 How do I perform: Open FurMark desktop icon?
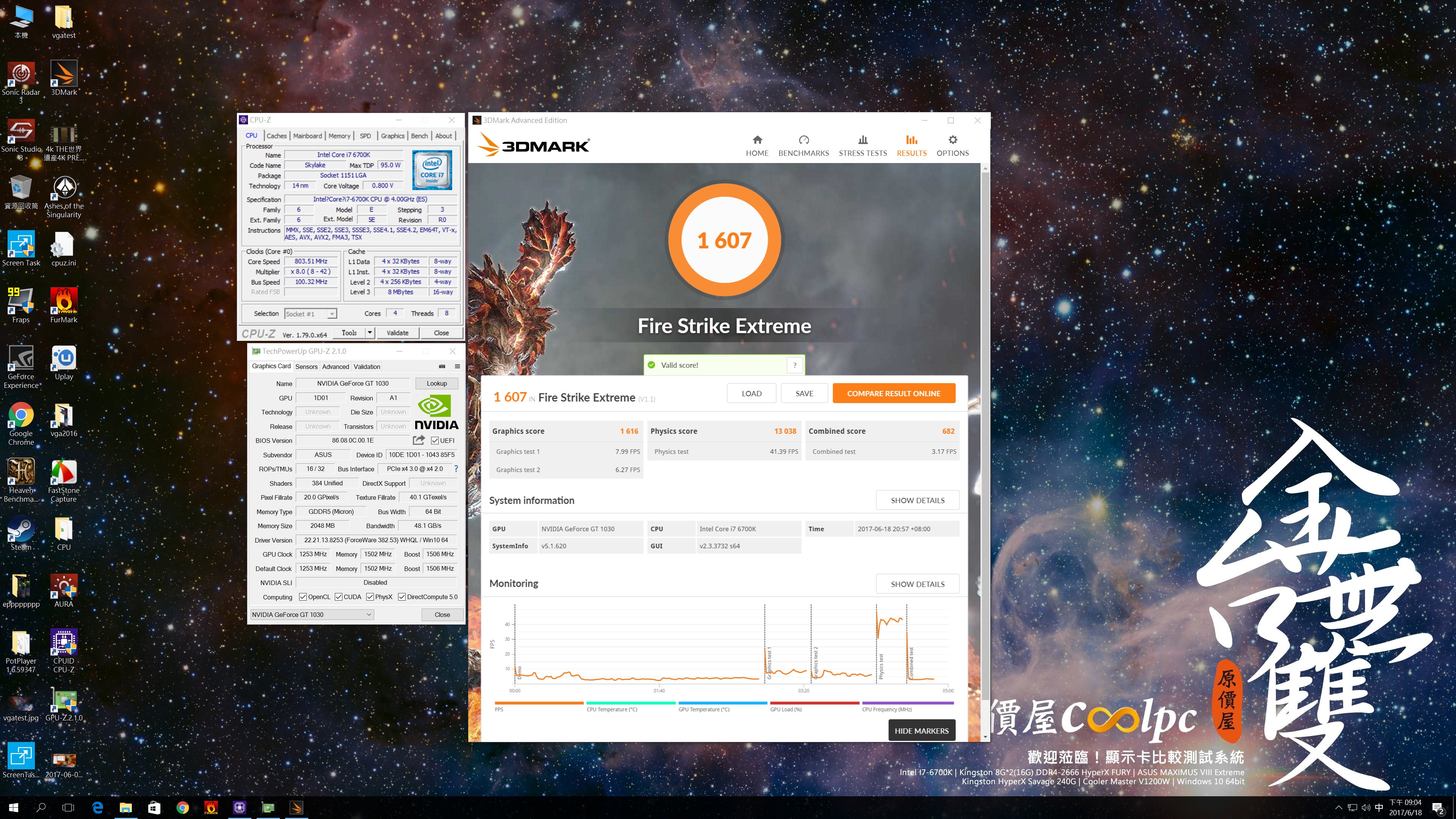tap(64, 306)
